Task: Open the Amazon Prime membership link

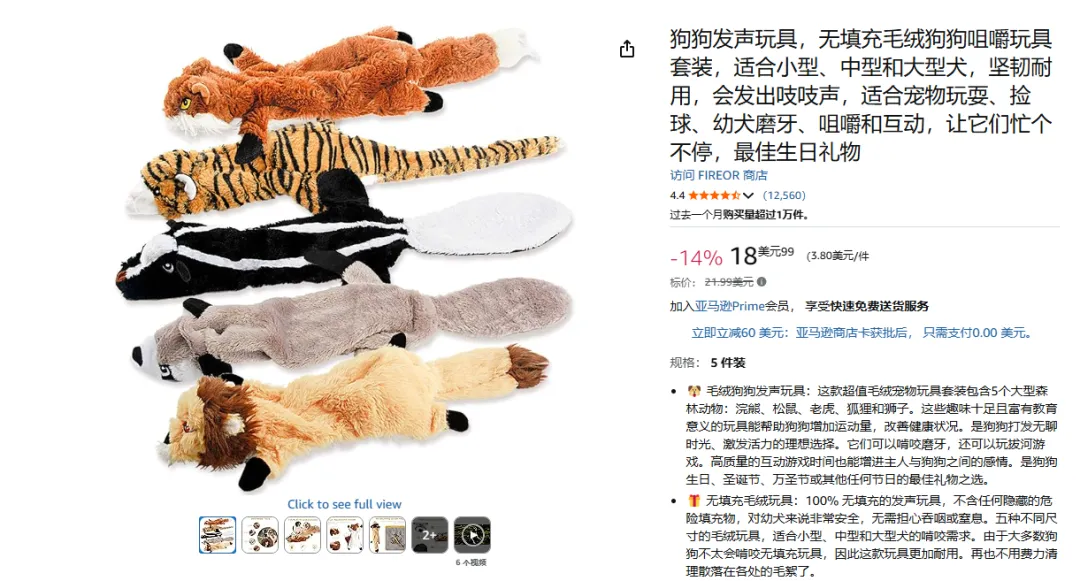Action: pyautogui.click(x=729, y=306)
